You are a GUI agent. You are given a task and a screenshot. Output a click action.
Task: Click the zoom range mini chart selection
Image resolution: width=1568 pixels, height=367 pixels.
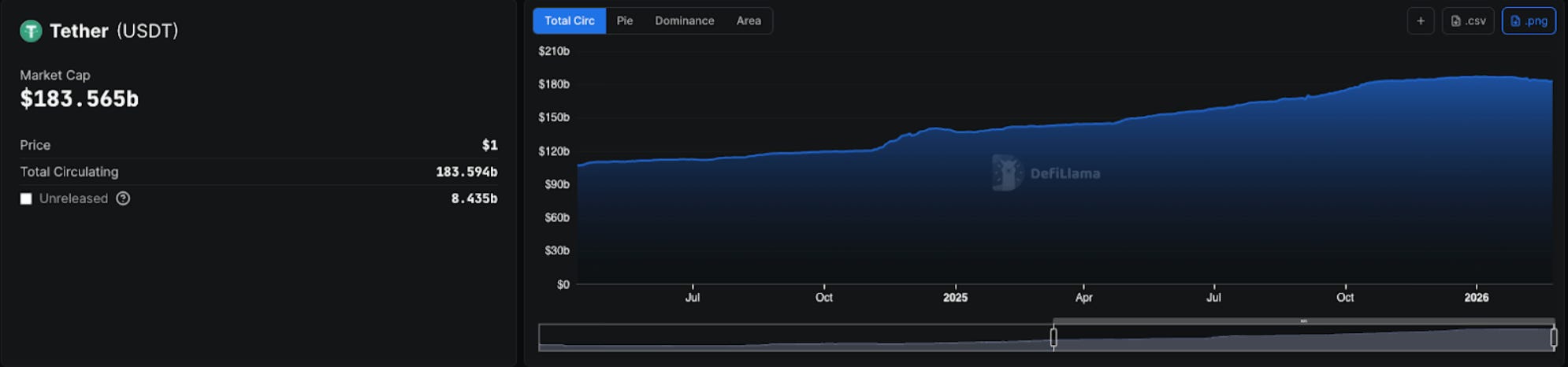click(1303, 338)
